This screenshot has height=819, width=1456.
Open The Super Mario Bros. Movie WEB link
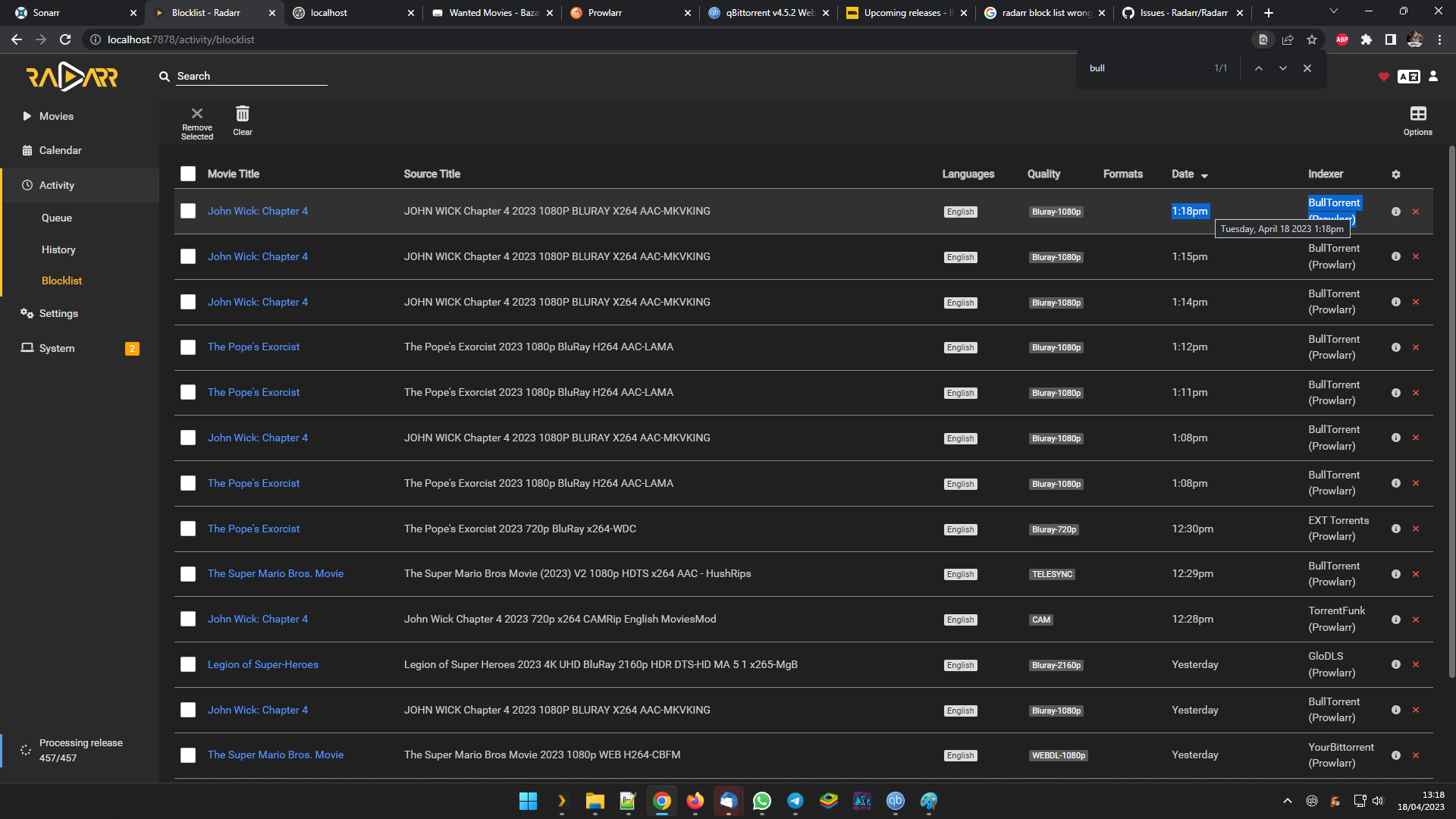tap(275, 755)
